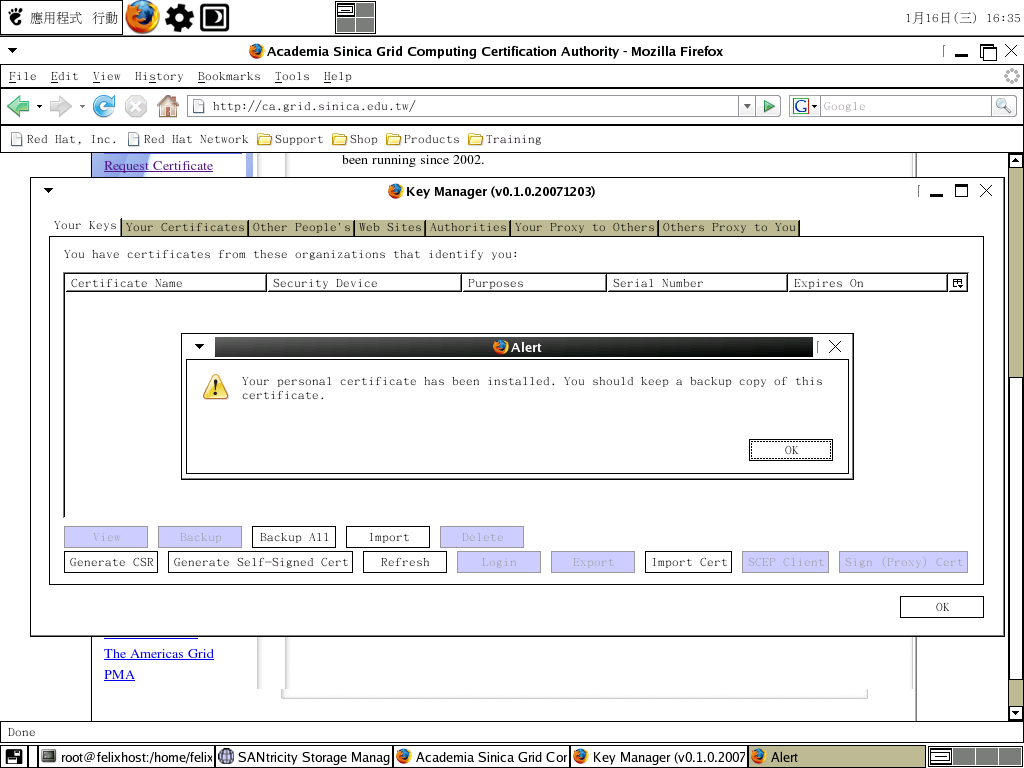Viewport: 1024px width, 768px height.
Task: Click the Refresh button in Key Manager
Action: pos(405,562)
